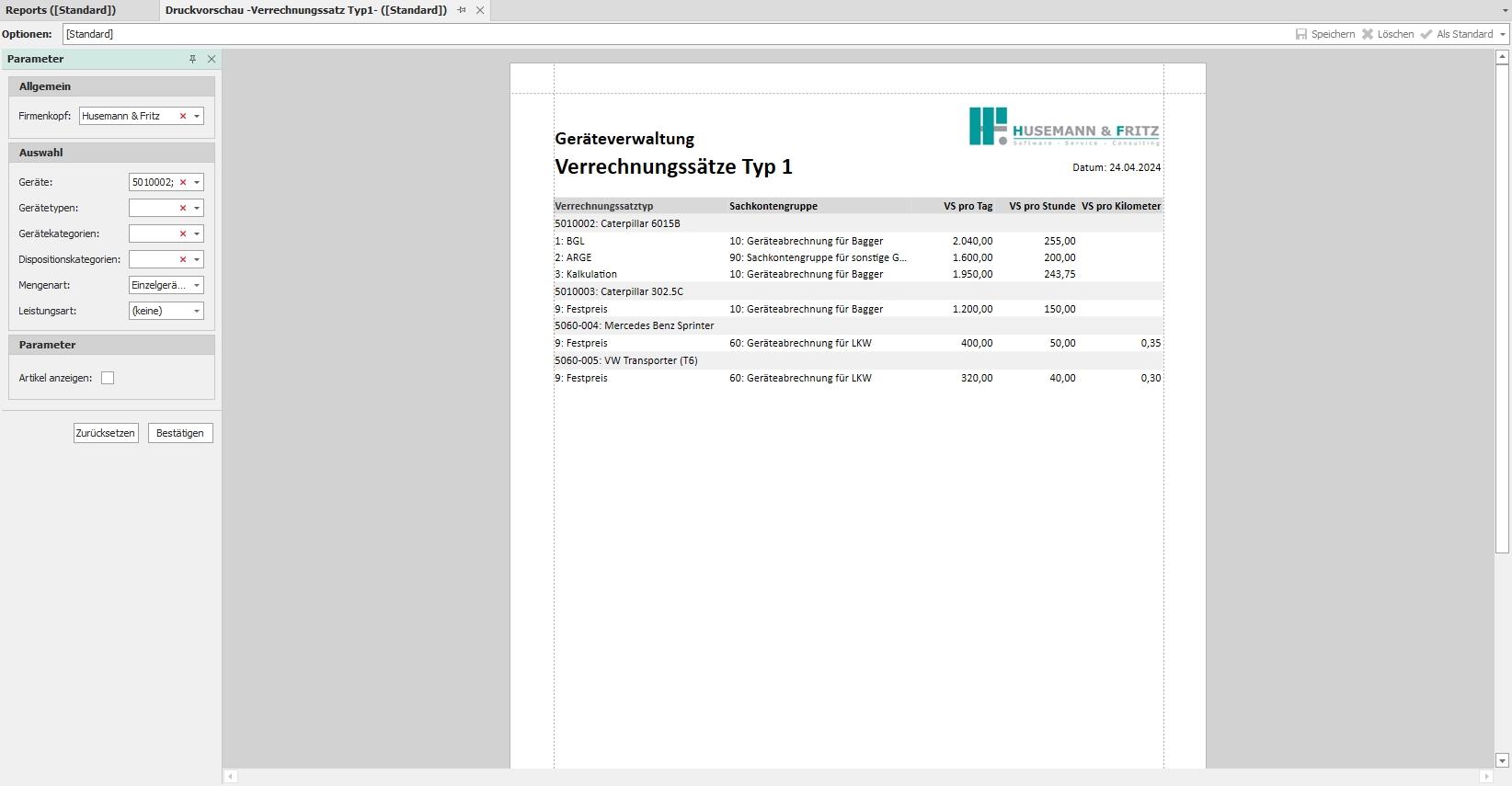Click the vertical scrollbar up arrow
Screen dimensions: 1512x786
(x=1503, y=57)
